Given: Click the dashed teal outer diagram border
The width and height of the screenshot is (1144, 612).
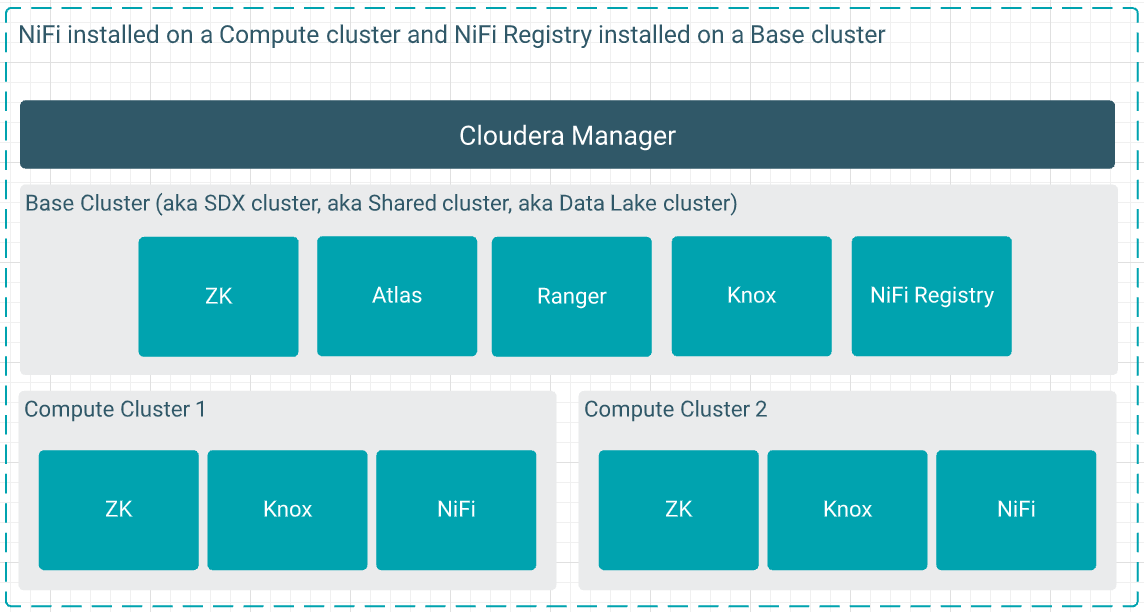Looking at the screenshot, I should [6, 300].
